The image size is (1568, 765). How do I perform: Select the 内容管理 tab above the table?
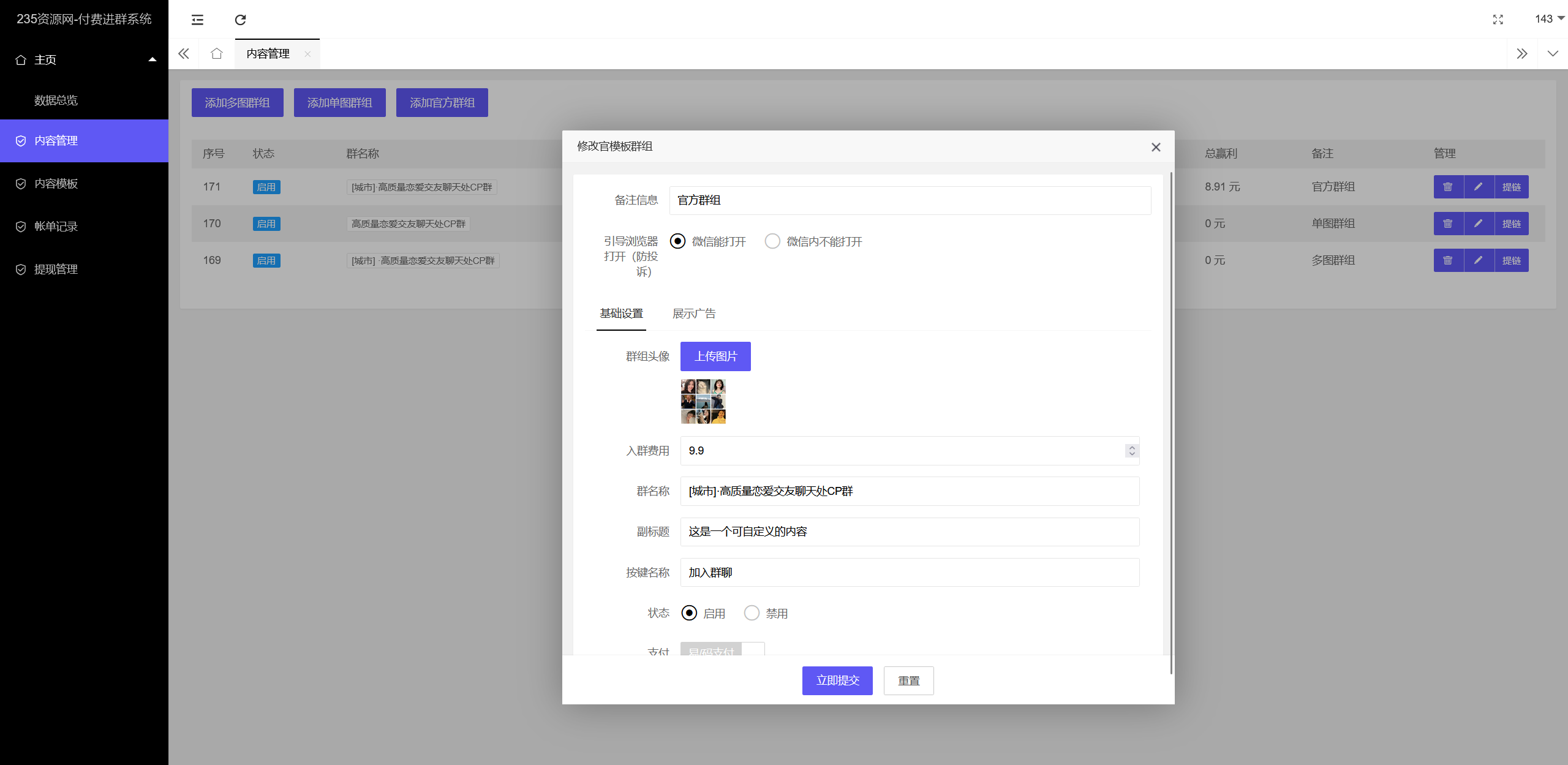pos(268,53)
